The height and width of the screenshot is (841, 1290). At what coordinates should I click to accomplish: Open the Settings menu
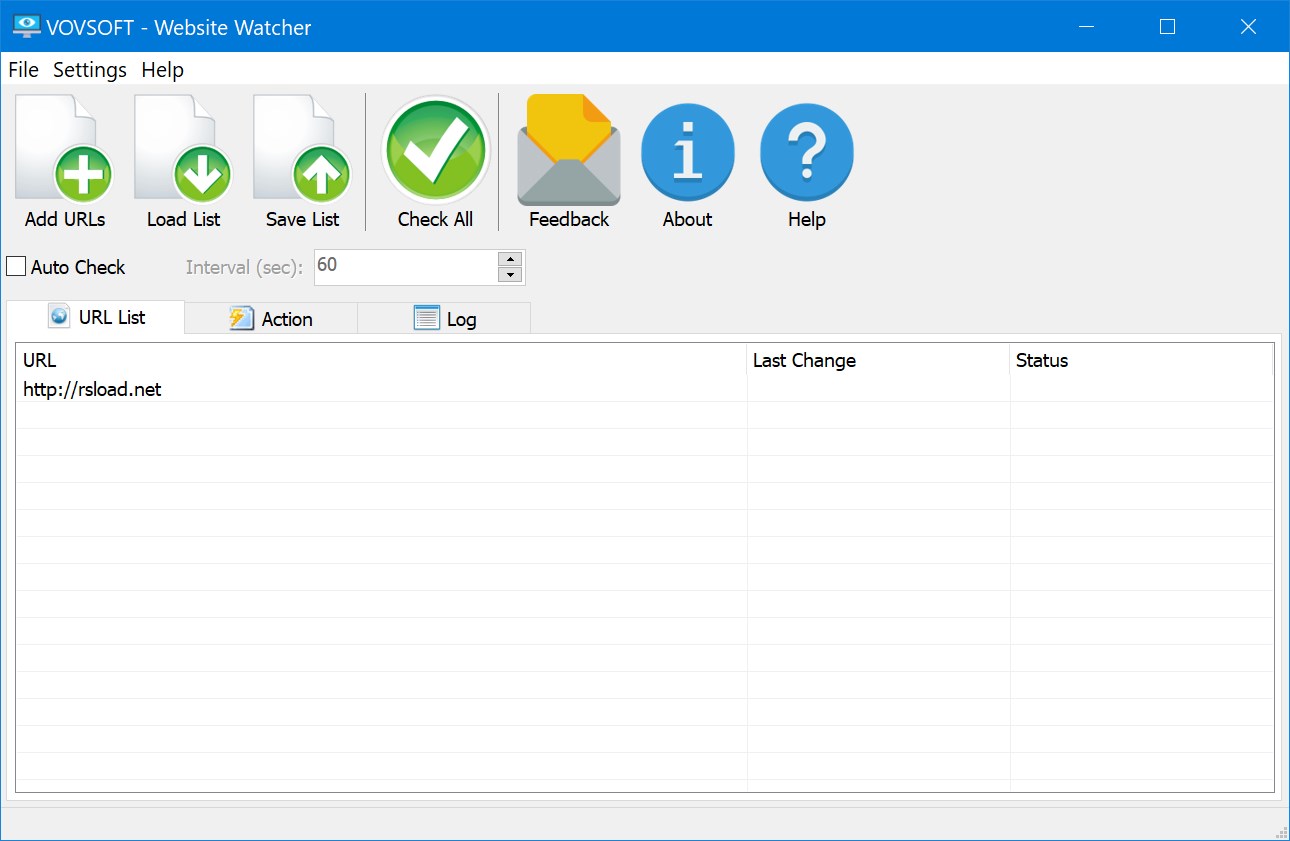[89, 69]
